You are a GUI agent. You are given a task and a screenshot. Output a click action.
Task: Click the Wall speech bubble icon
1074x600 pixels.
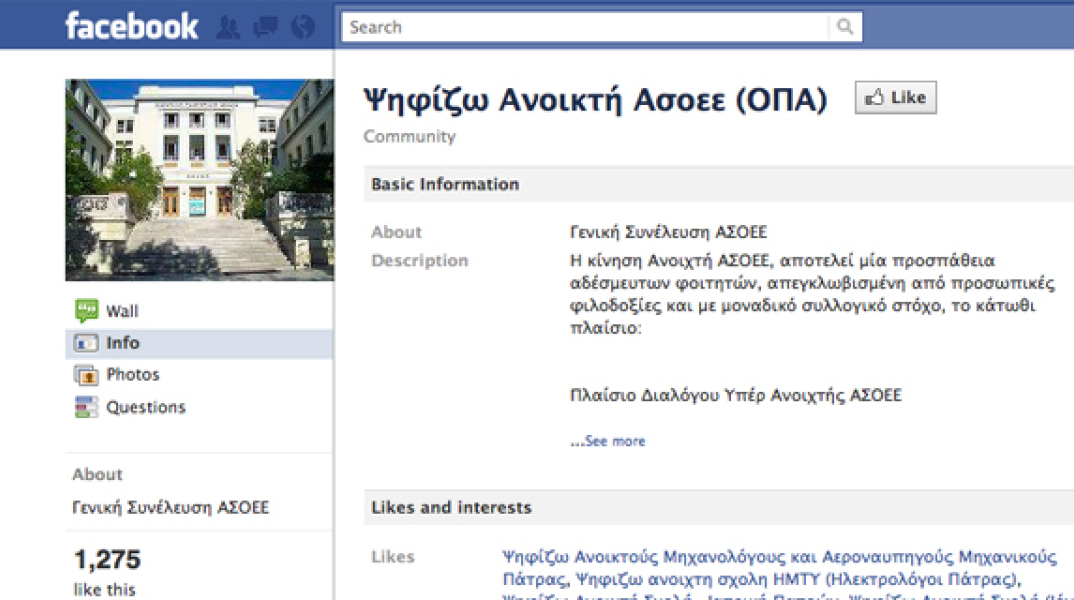tap(86, 311)
